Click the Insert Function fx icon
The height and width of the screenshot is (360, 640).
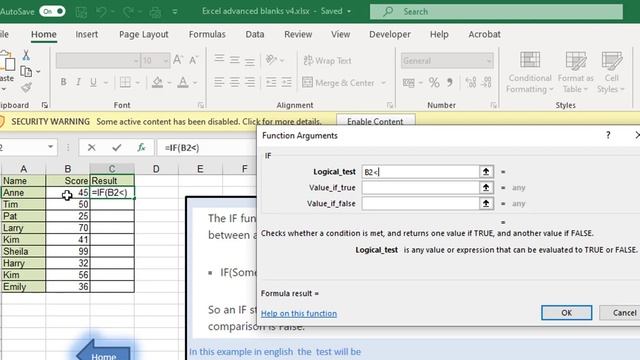(x=141, y=147)
